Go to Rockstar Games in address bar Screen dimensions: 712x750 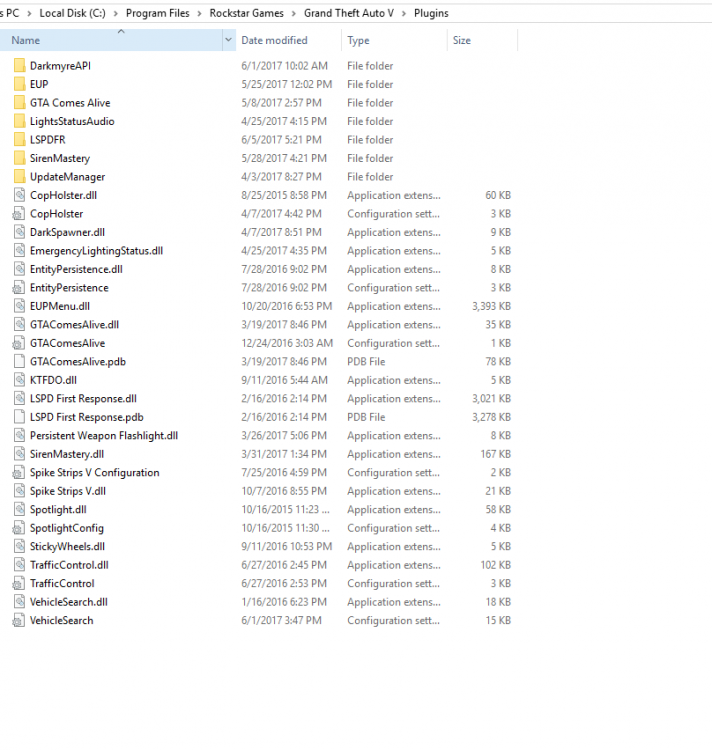[x=246, y=13]
